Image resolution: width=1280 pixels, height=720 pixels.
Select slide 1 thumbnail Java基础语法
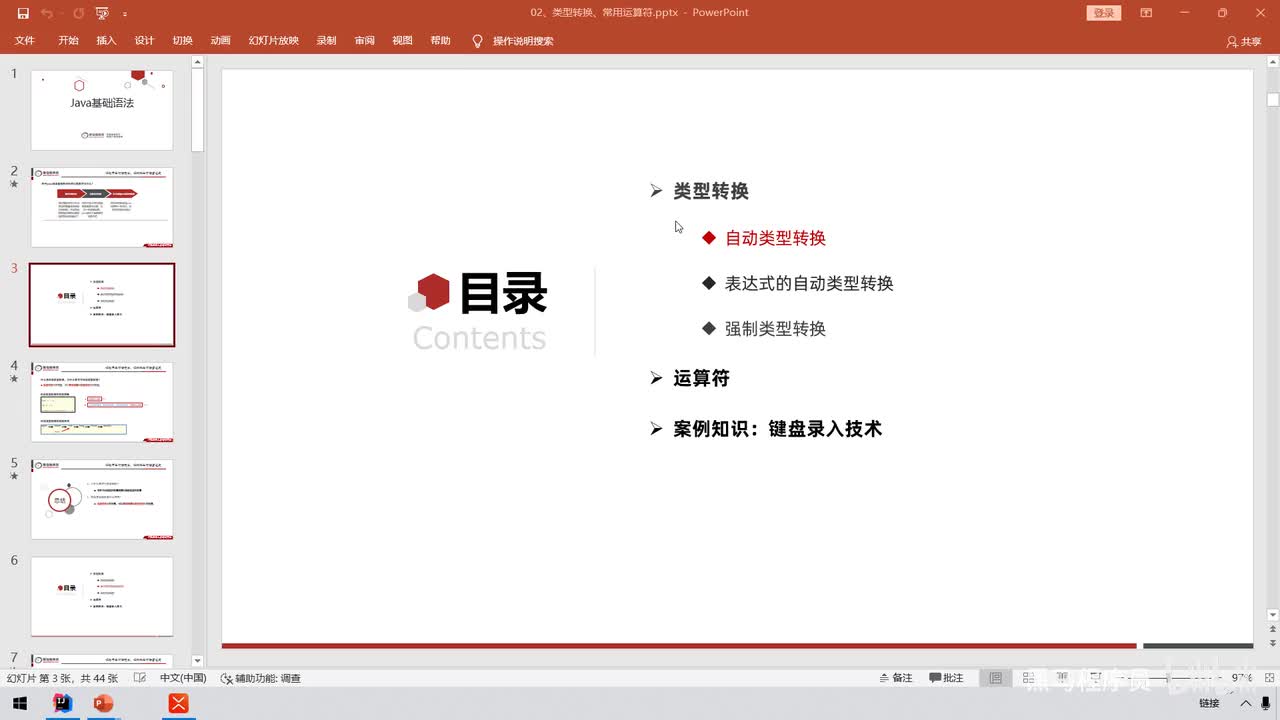coord(102,110)
